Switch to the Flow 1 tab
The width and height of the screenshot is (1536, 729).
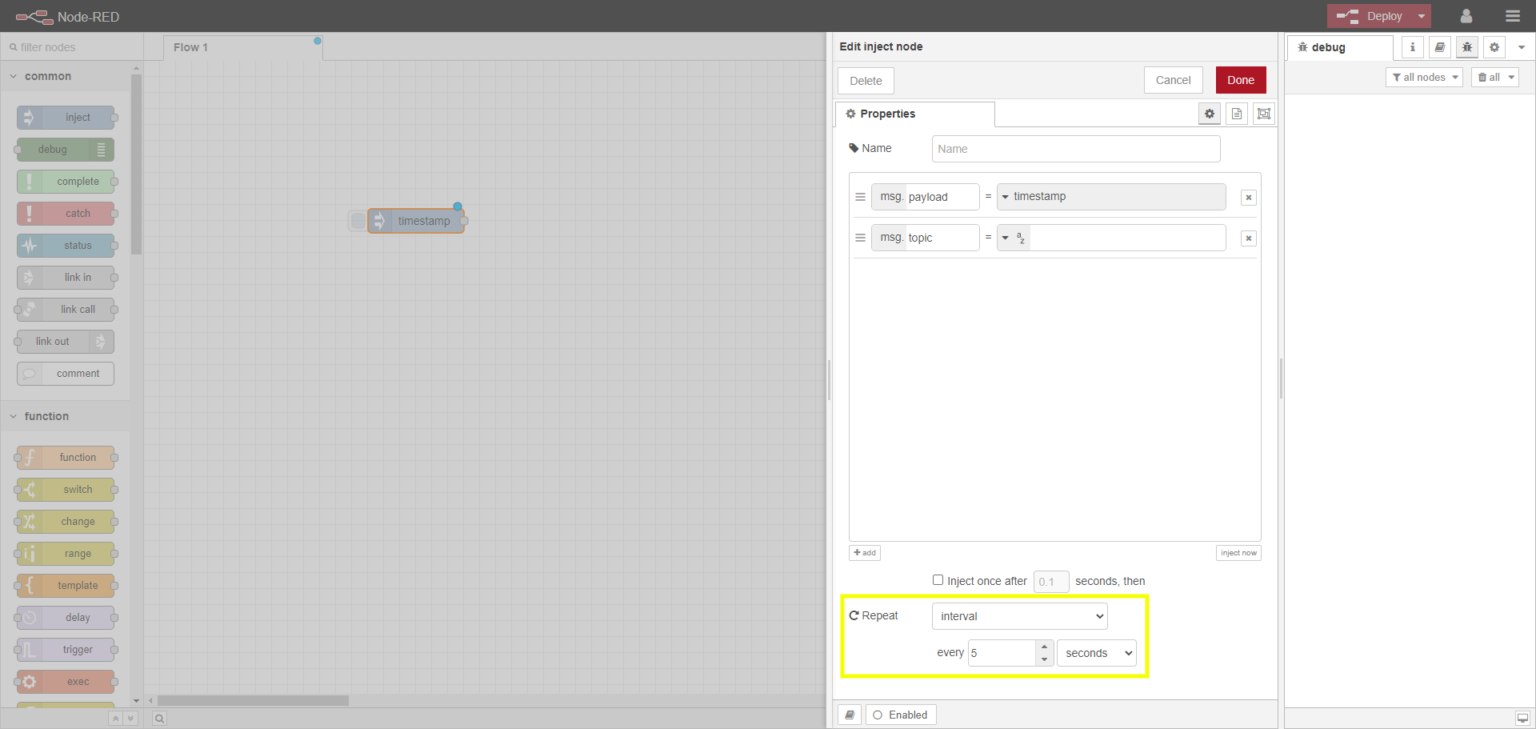[191, 47]
